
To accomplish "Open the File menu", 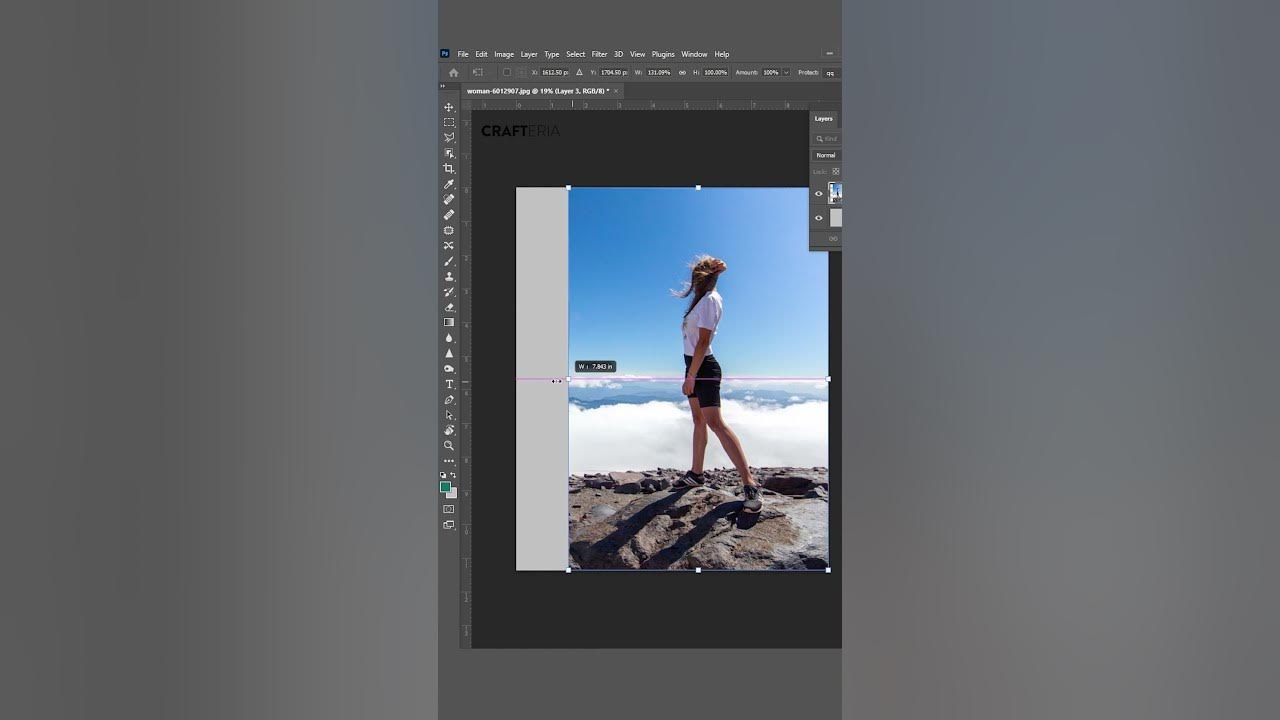I will [x=463, y=54].
